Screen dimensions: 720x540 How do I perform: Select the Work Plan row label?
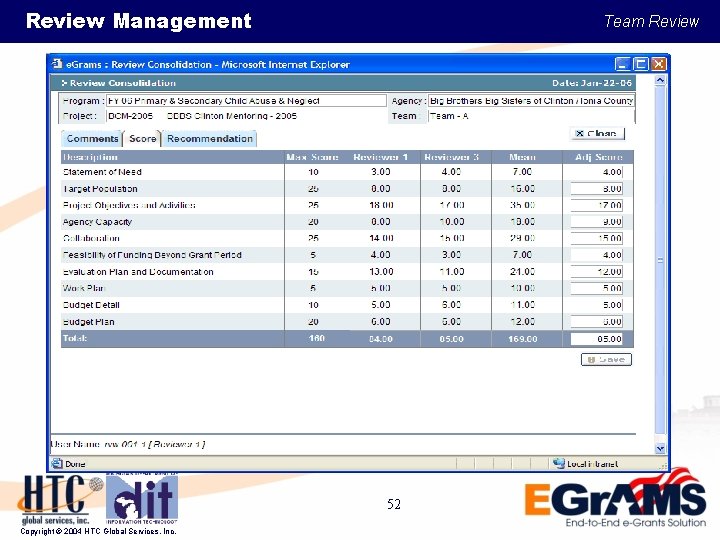(84, 288)
